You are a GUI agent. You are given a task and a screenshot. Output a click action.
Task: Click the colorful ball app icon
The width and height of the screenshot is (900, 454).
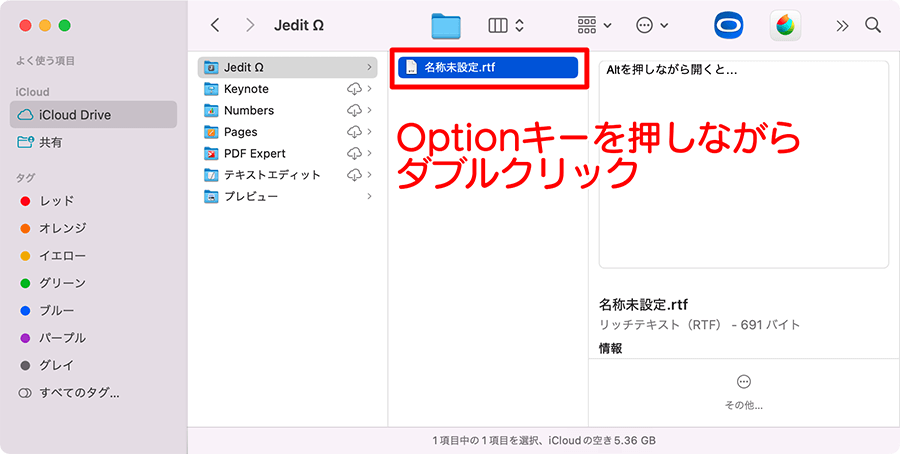[785, 25]
